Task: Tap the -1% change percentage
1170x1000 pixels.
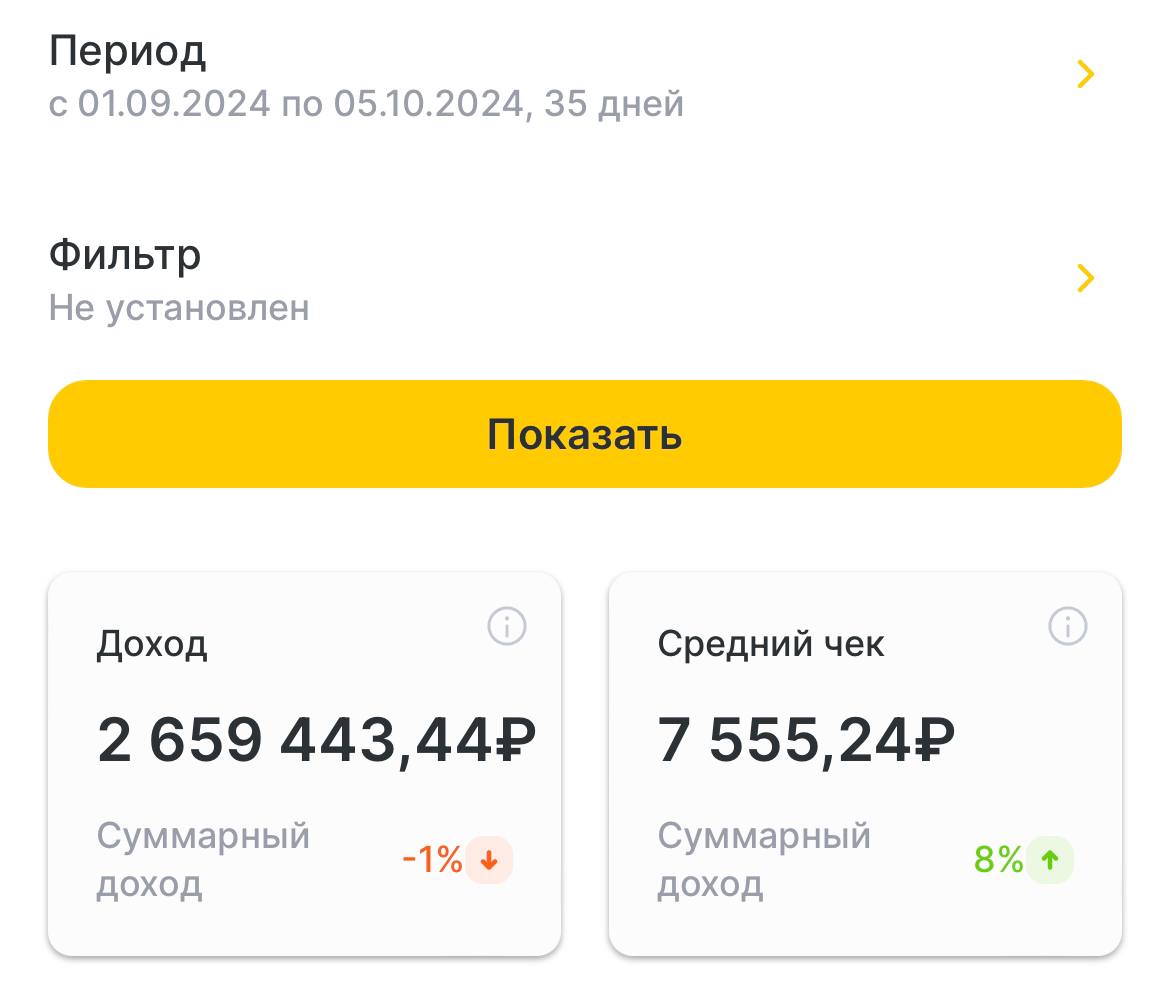Action: tap(432, 860)
